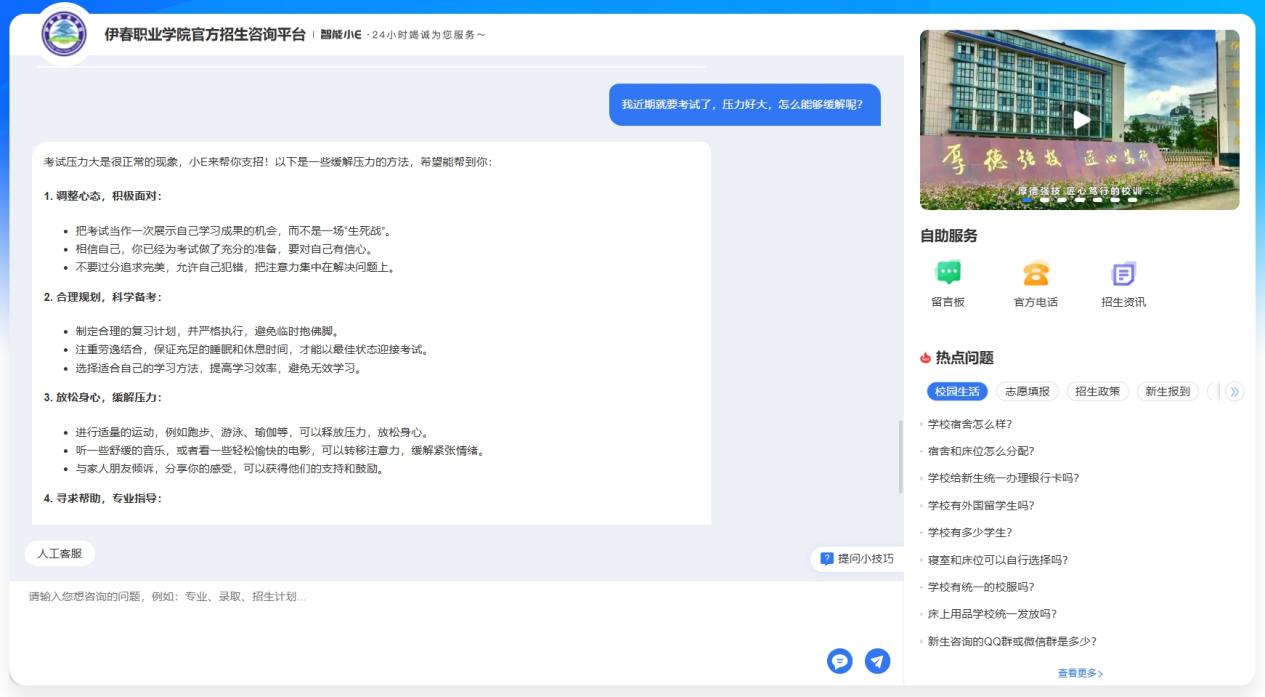Open the 留言板 message board icon

947,274
